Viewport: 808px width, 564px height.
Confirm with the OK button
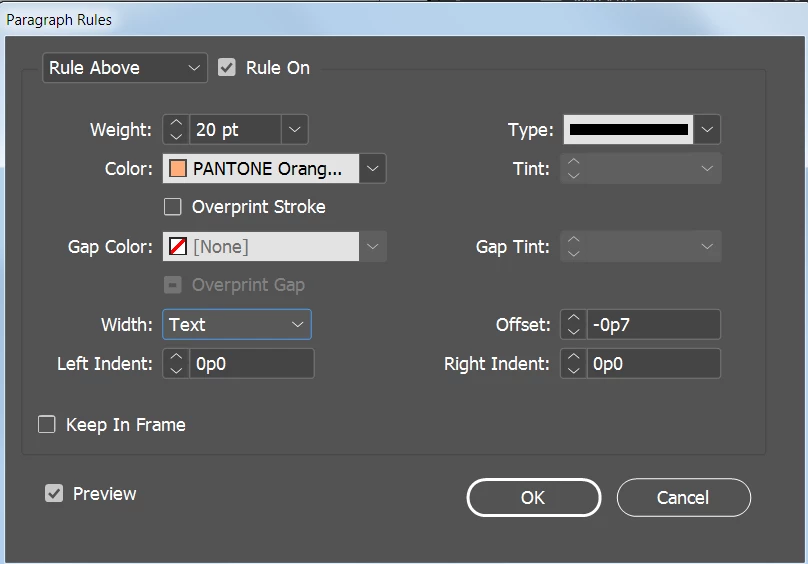pos(534,497)
